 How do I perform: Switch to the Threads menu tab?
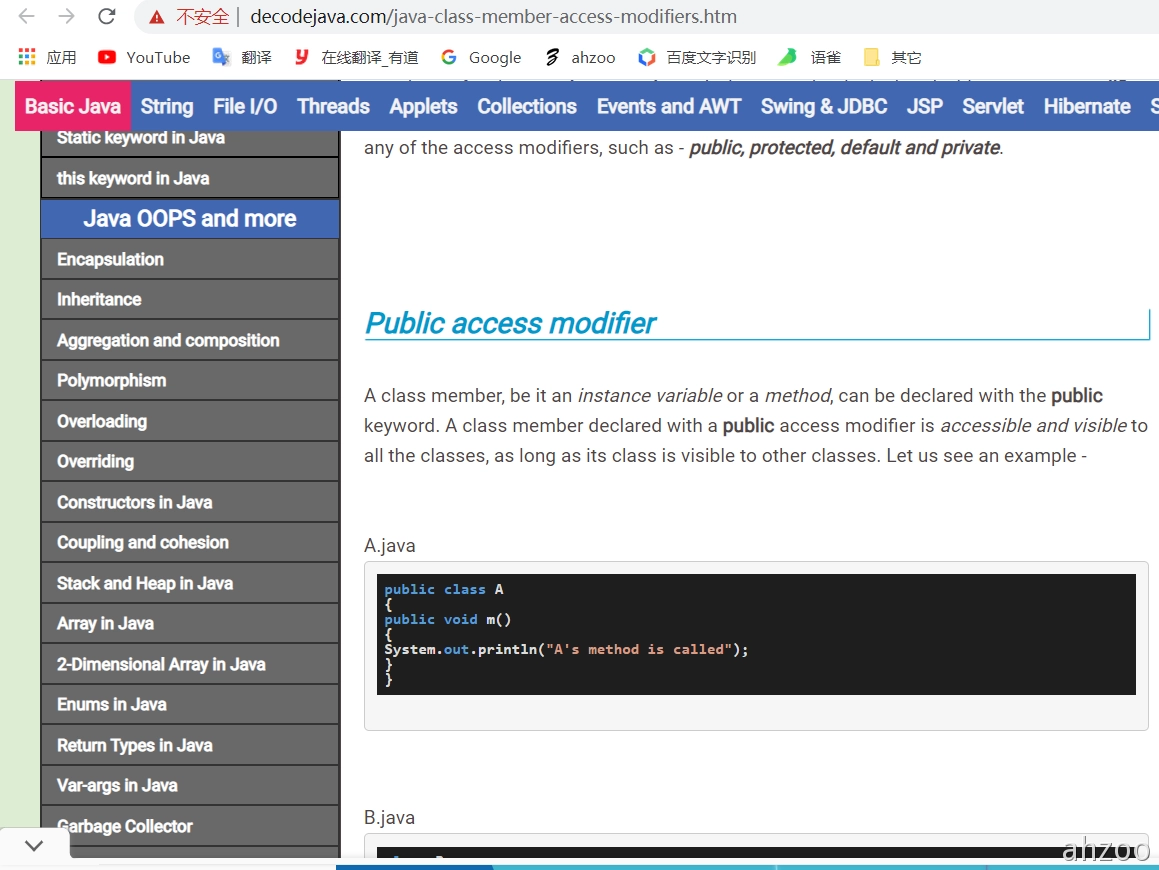pos(333,106)
